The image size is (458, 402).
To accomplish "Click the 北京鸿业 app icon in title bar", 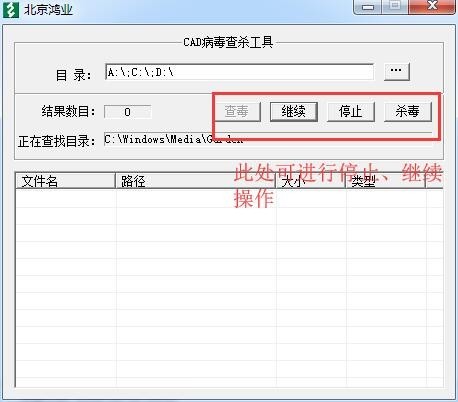I will [x=11, y=10].
